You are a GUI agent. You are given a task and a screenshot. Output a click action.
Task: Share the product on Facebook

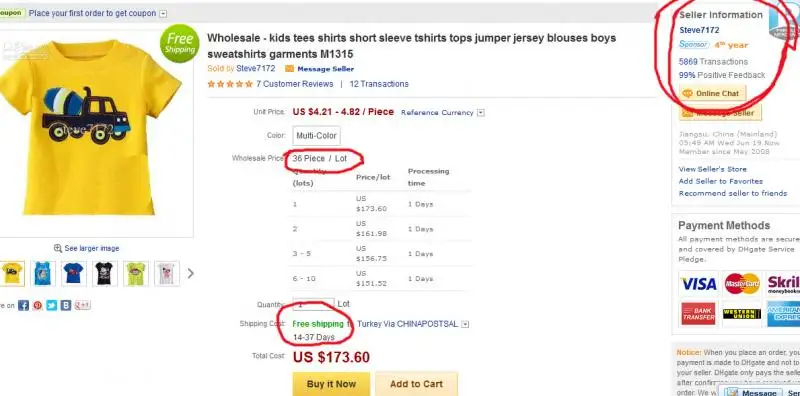[x=23, y=305]
